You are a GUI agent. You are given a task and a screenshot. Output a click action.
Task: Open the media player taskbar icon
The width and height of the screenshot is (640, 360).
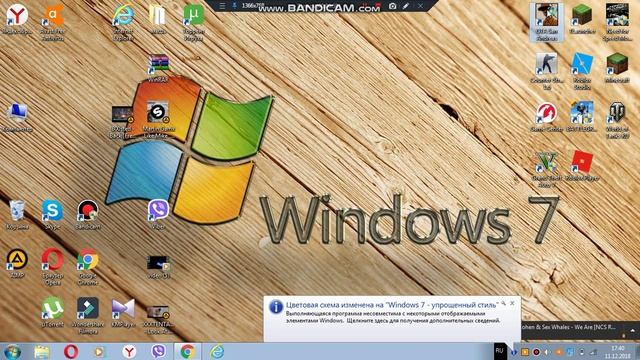99,351
